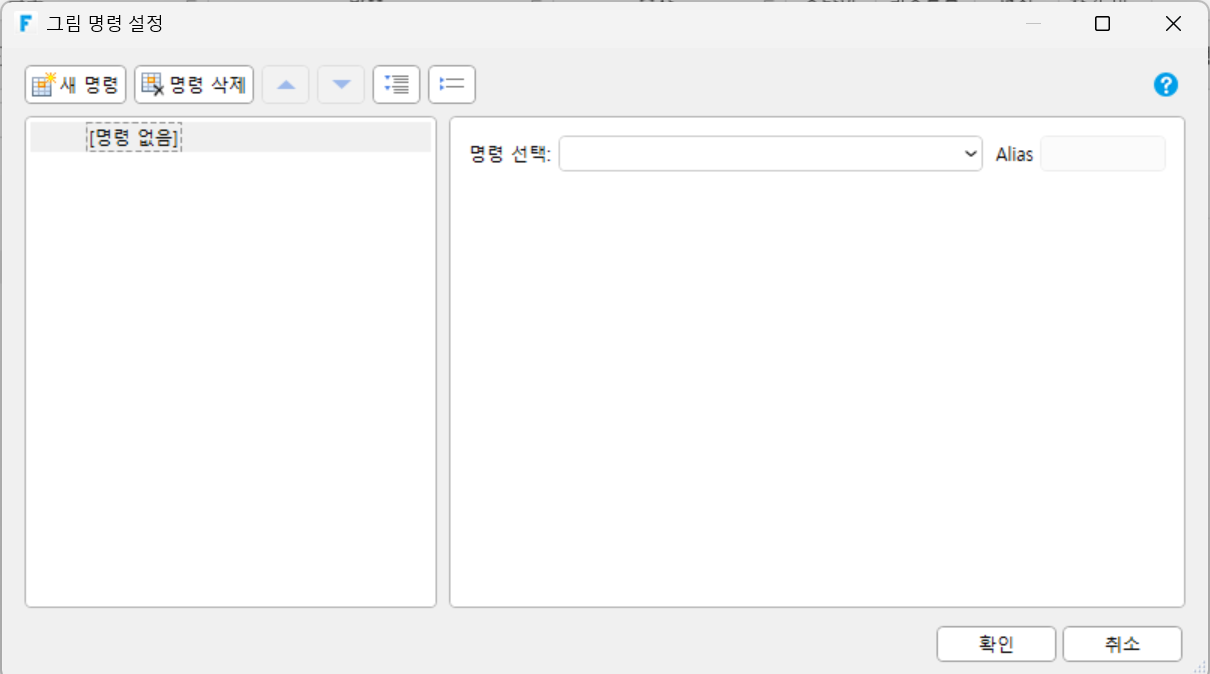The height and width of the screenshot is (674, 1210).
Task: Click the 새 명령 (New Command) button
Action: (x=76, y=85)
